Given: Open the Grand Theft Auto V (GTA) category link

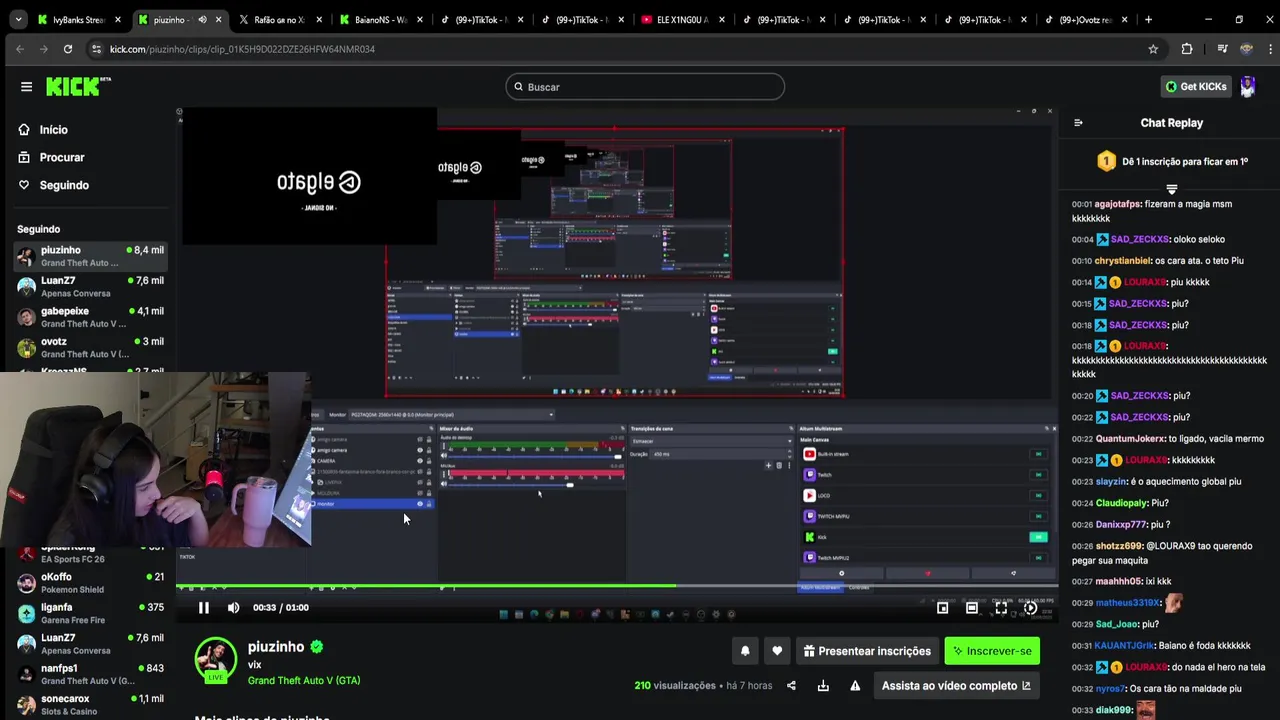Looking at the screenshot, I should point(304,681).
